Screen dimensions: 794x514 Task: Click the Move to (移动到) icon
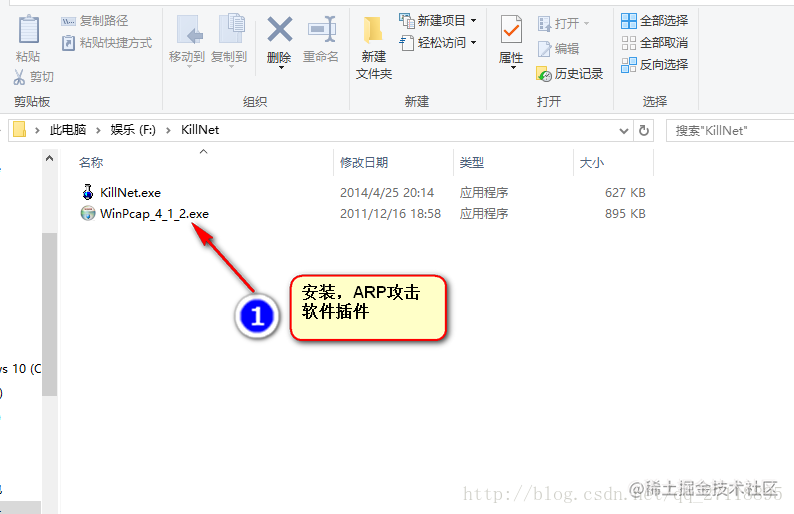point(189,29)
